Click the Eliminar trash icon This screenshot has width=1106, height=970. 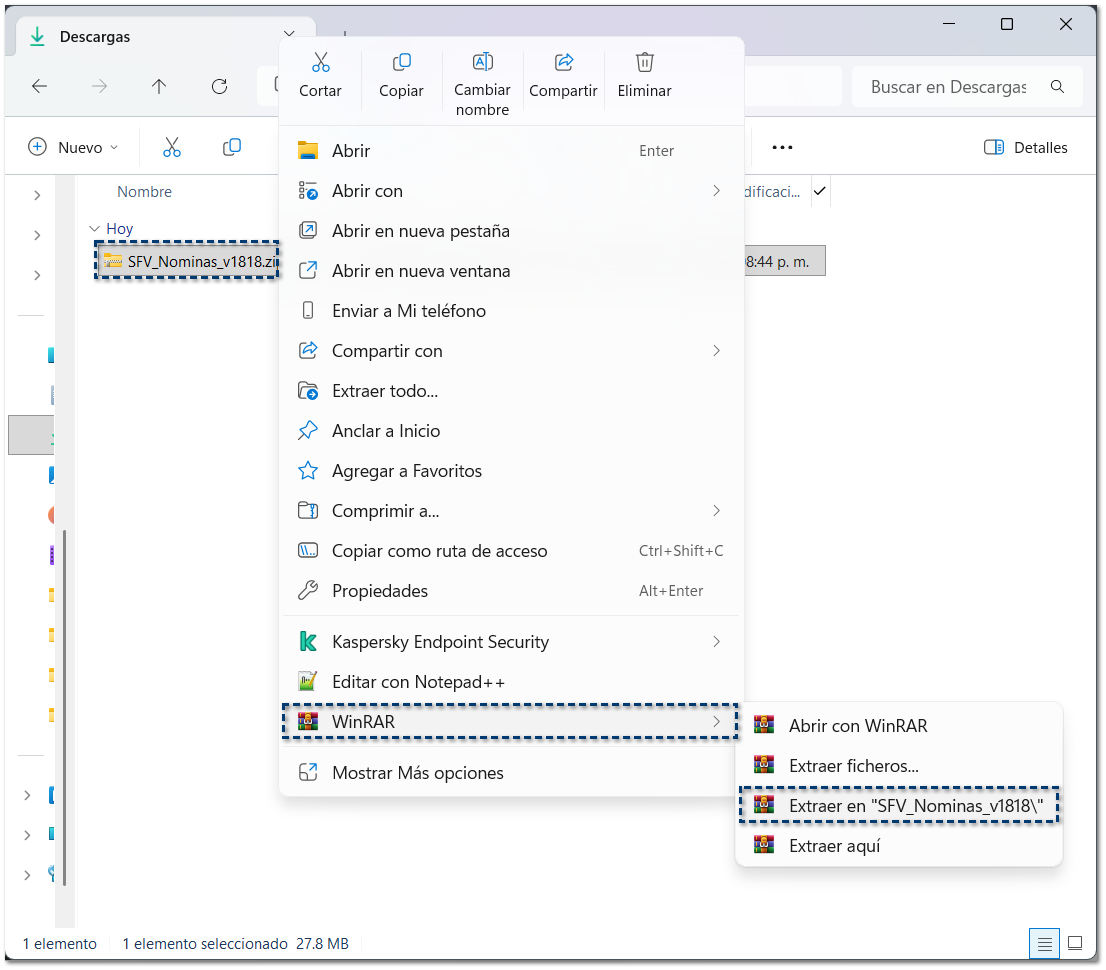644,64
